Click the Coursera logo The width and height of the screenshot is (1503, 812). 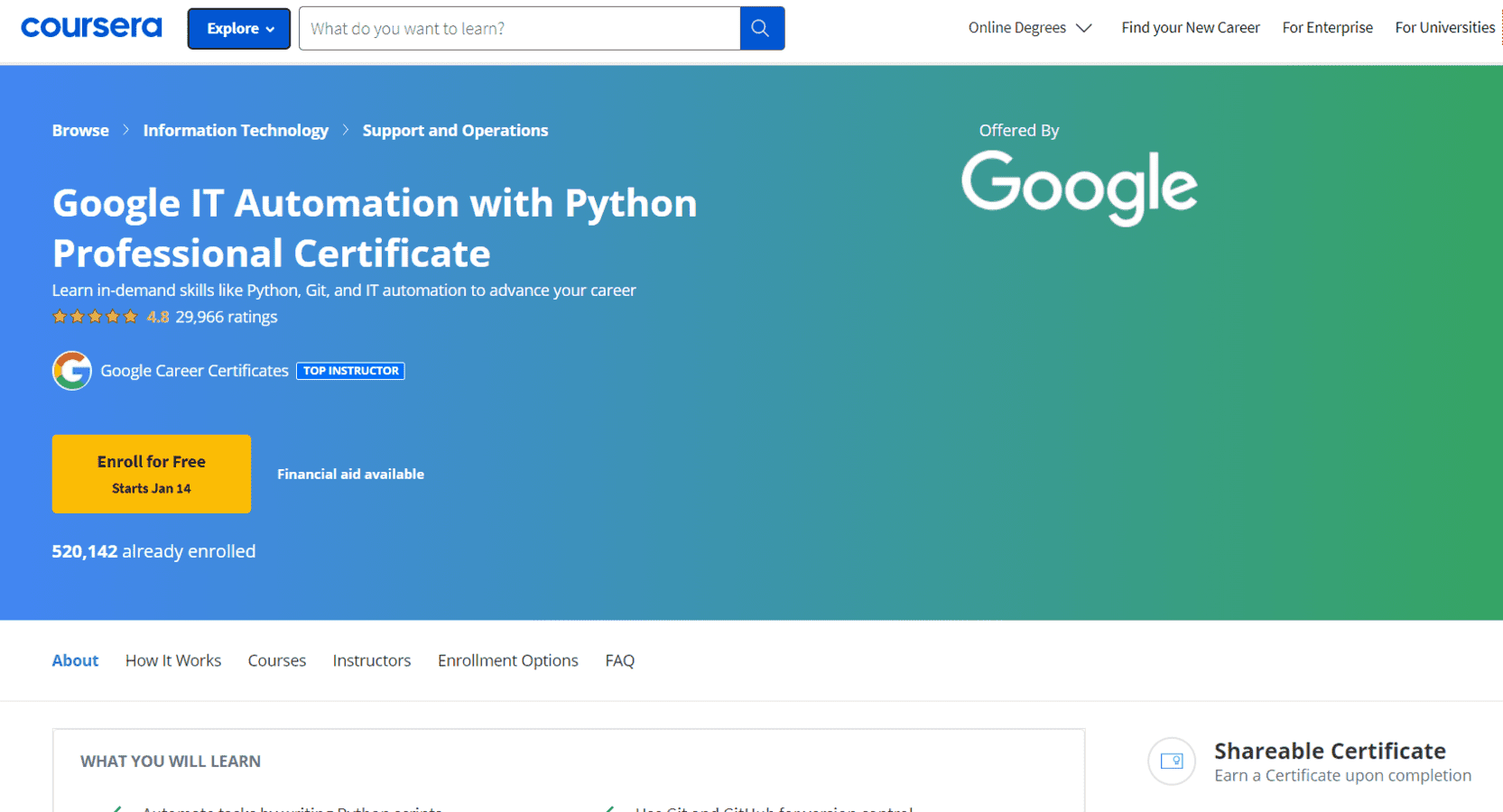point(90,26)
